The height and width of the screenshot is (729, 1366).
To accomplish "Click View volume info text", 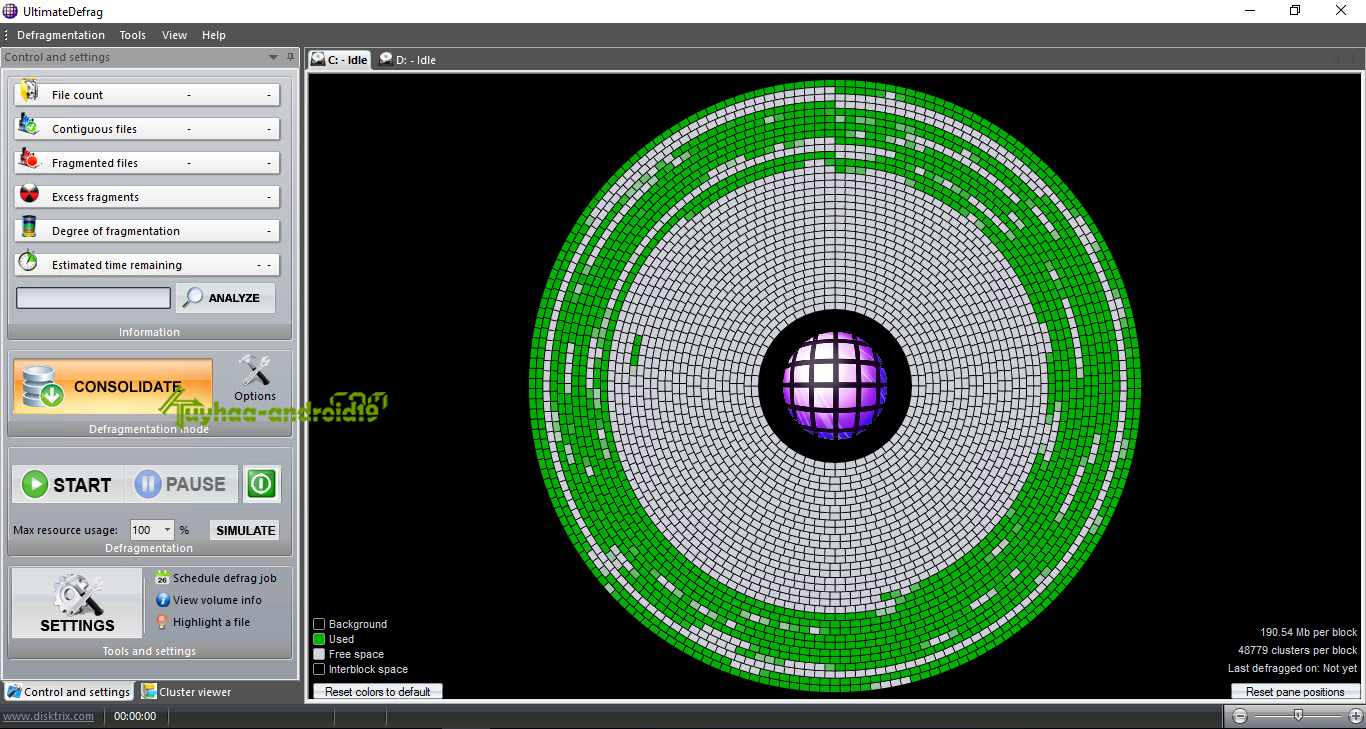I will [x=217, y=600].
